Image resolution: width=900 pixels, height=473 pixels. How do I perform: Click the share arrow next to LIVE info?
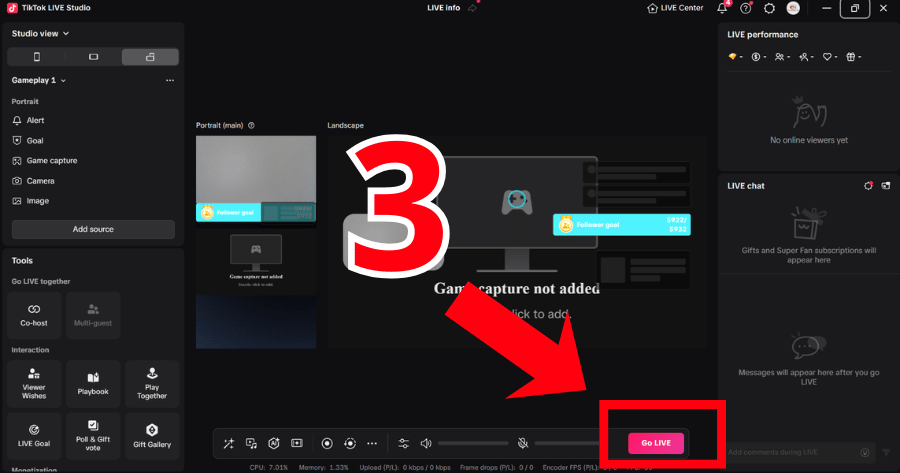click(472, 8)
